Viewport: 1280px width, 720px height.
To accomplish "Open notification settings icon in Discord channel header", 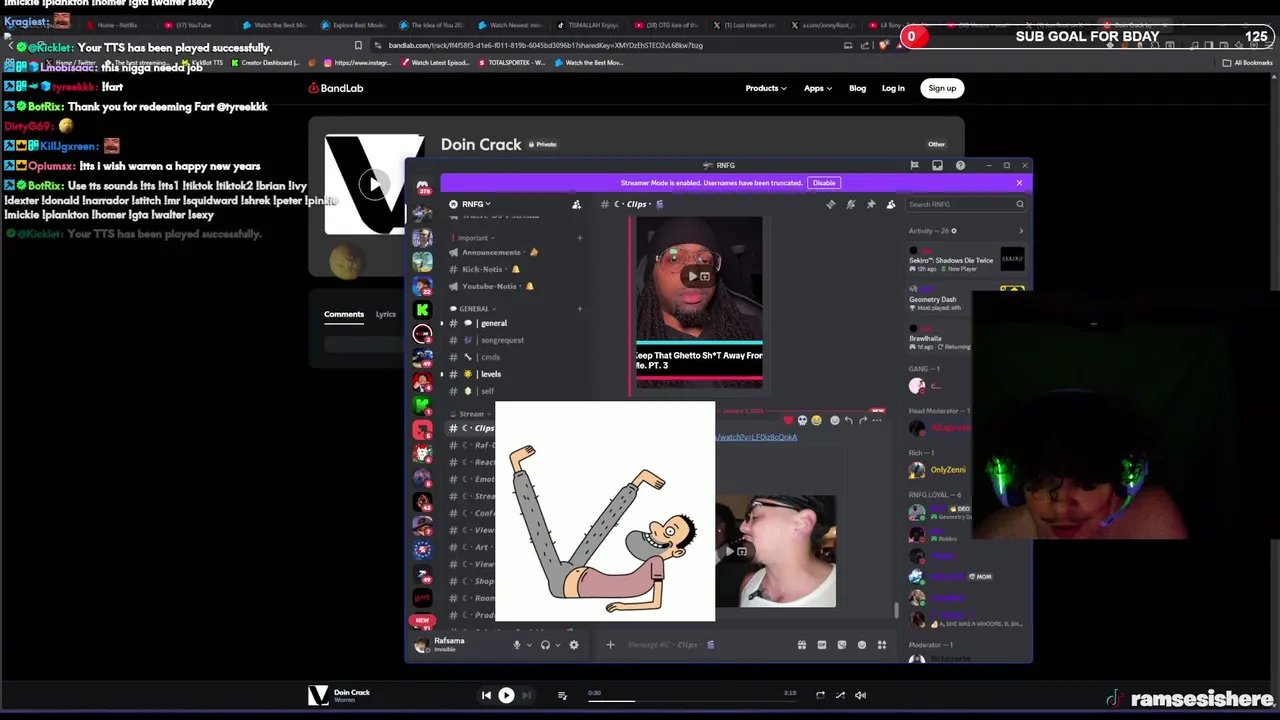I will 850,204.
